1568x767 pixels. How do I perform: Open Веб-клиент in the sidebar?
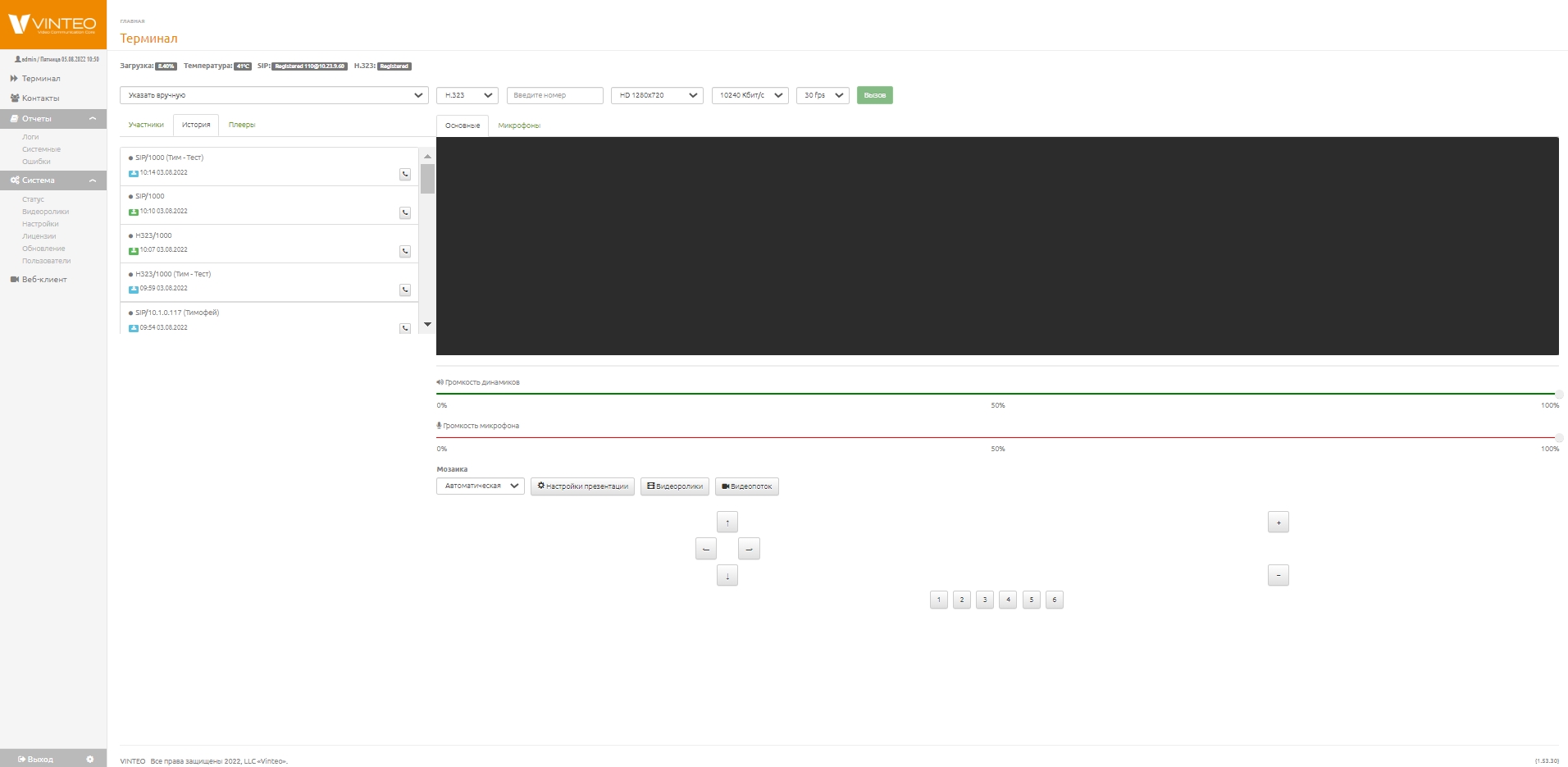44,280
